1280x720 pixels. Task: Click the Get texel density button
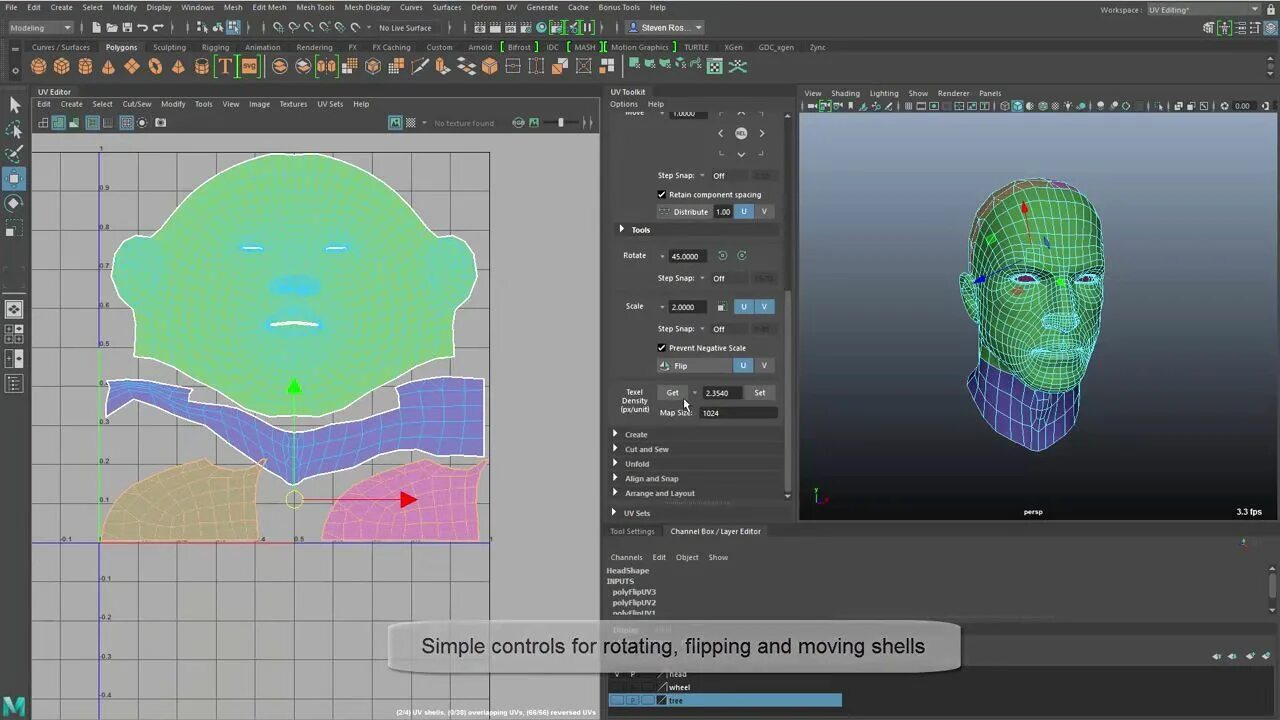click(x=672, y=393)
